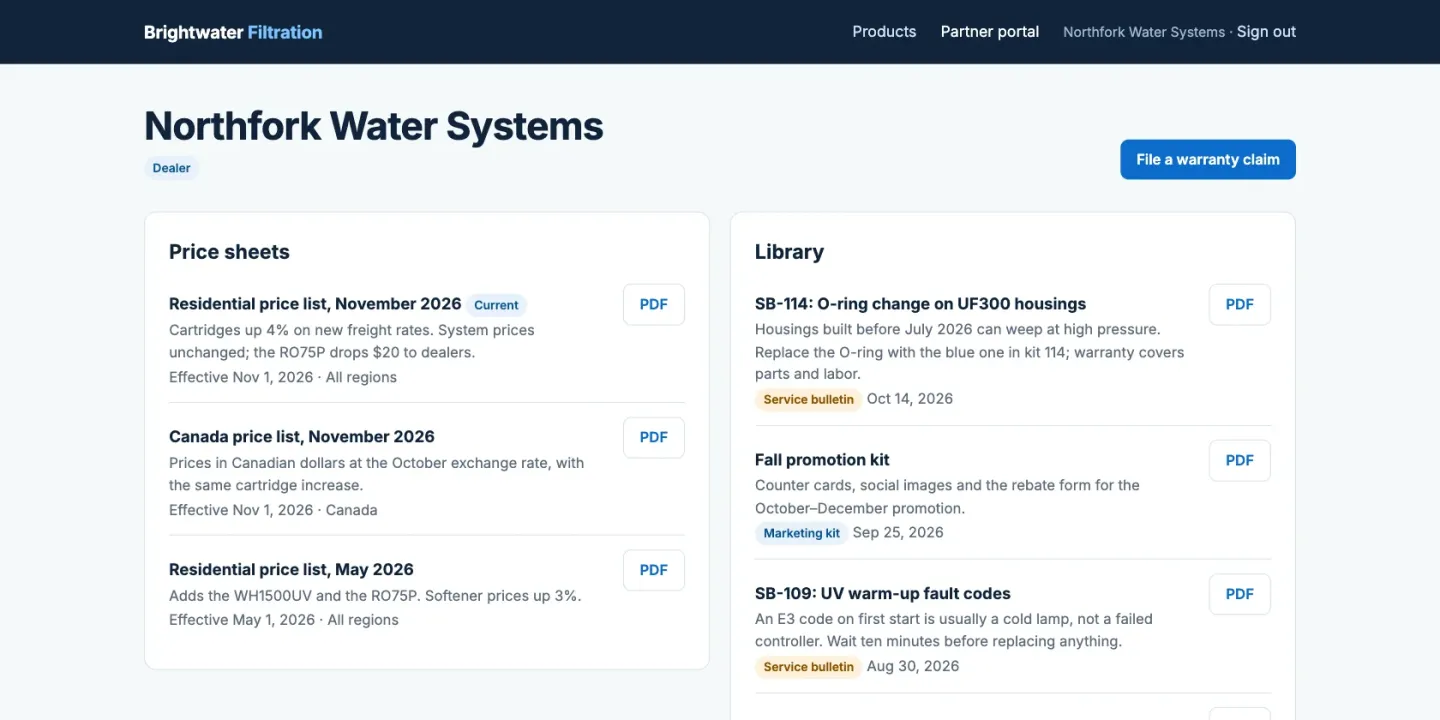The image size is (1440, 720).
Task: Open the Products menu item
Action: click(884, 32)
